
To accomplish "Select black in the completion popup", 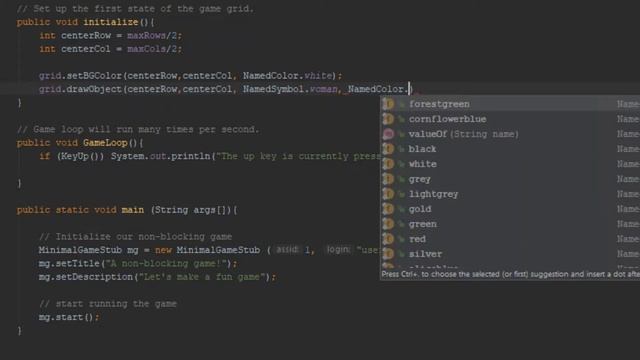I will [510, 149].
